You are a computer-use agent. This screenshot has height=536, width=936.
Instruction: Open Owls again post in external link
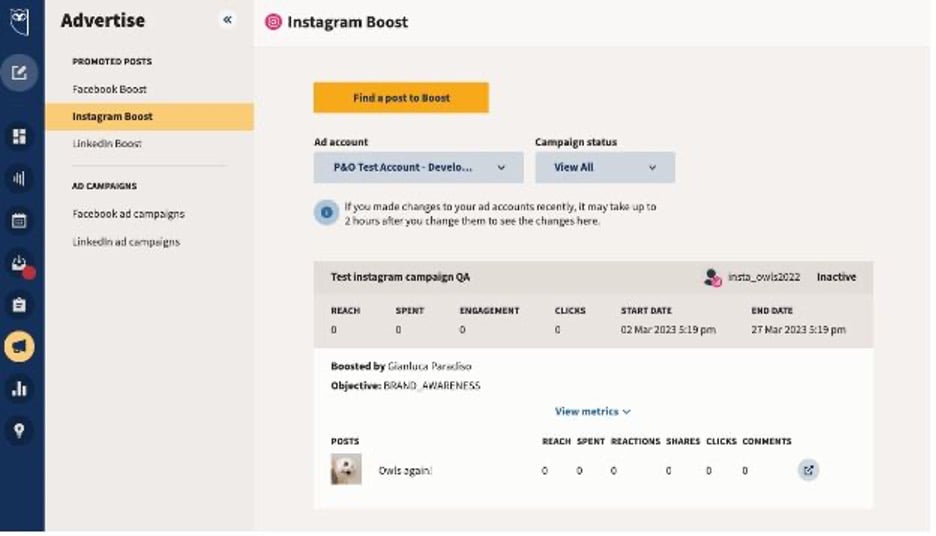pyautogui.click(x=808, y=470)
